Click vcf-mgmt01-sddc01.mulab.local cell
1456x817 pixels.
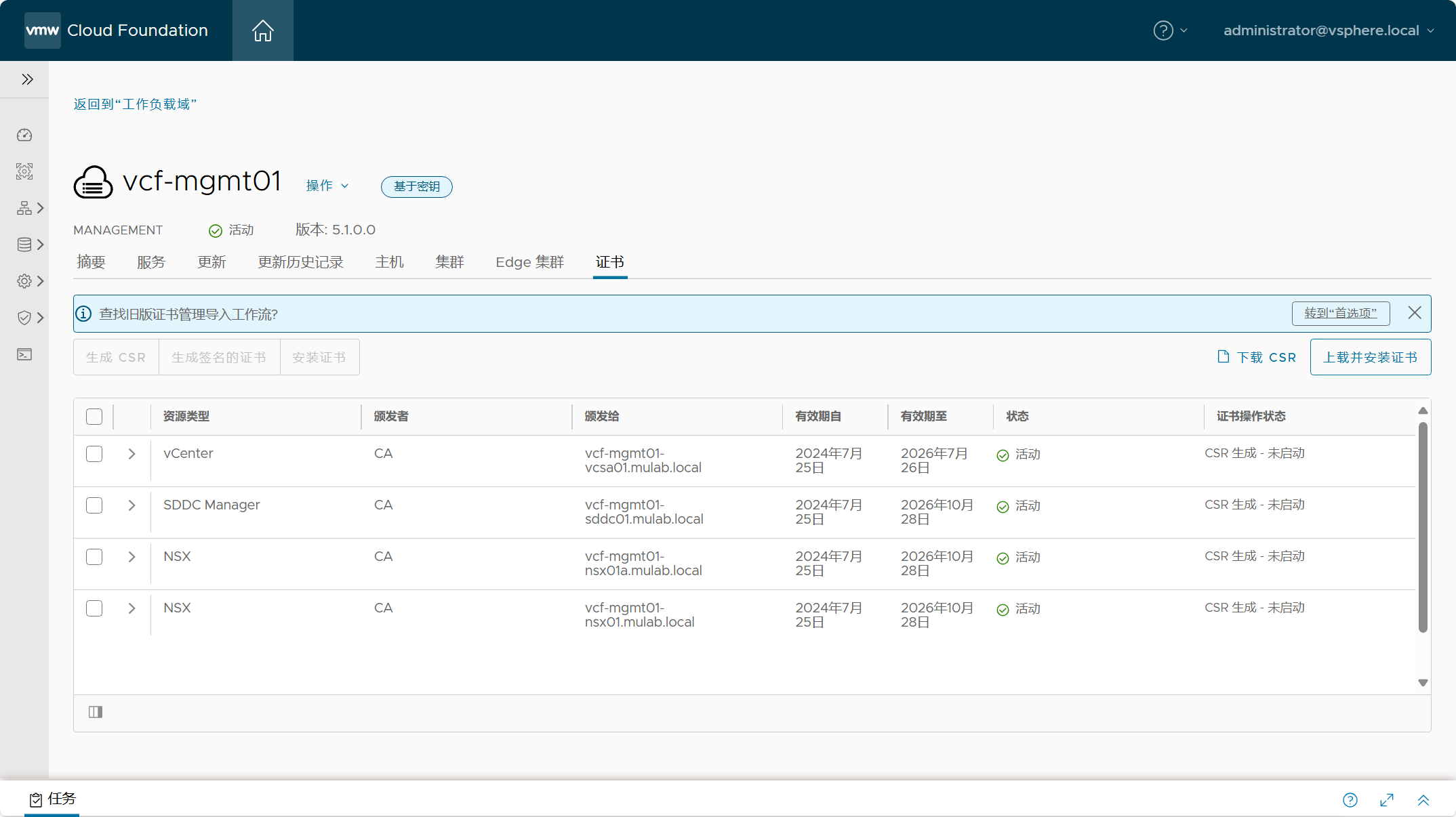click(644, 512)
